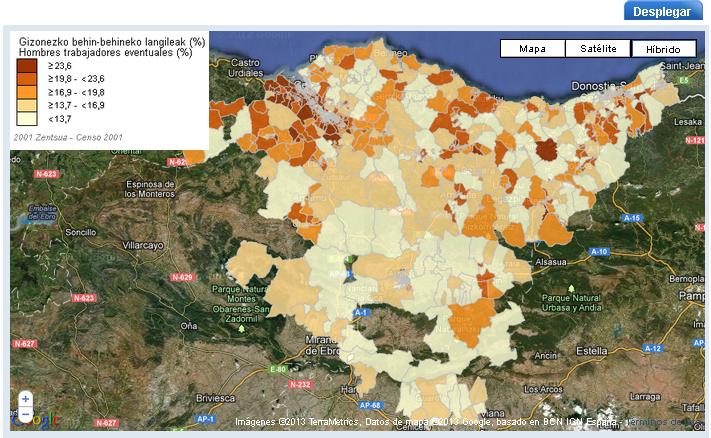The width and height of the screenshot is (711, 438).
Task: Click the Estella city label on map
Action: pyautogui.click(x=593, y=351)
